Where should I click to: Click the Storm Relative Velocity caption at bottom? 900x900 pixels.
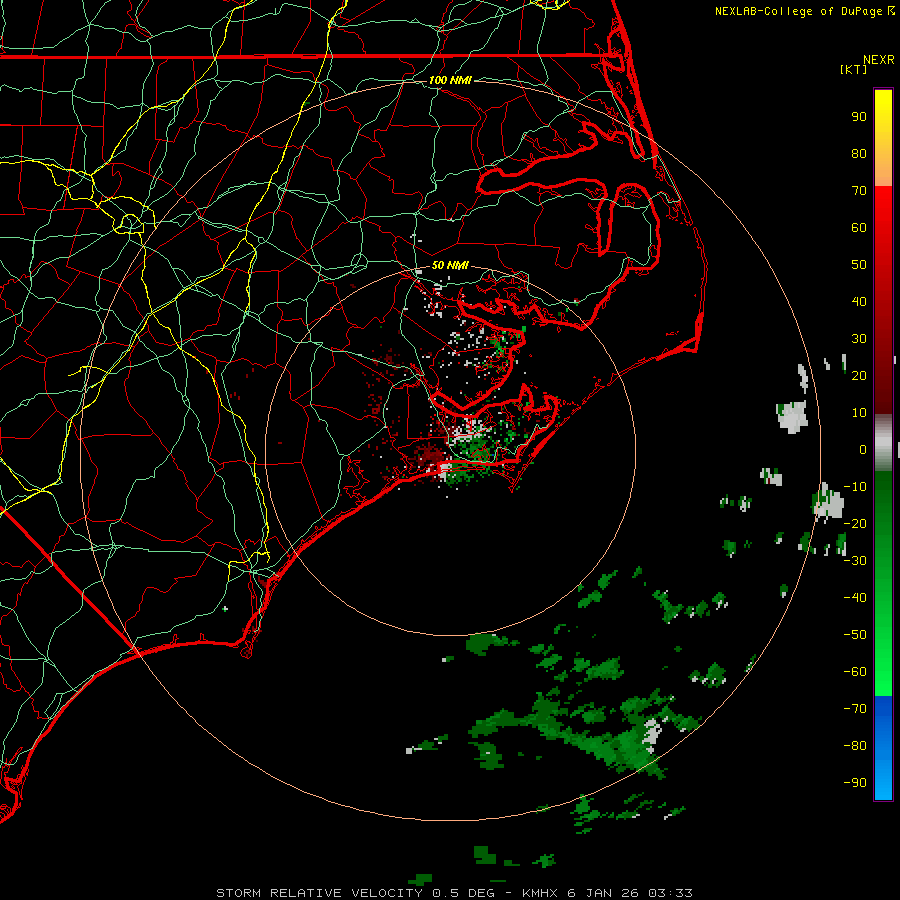click(x=454, y=893)
